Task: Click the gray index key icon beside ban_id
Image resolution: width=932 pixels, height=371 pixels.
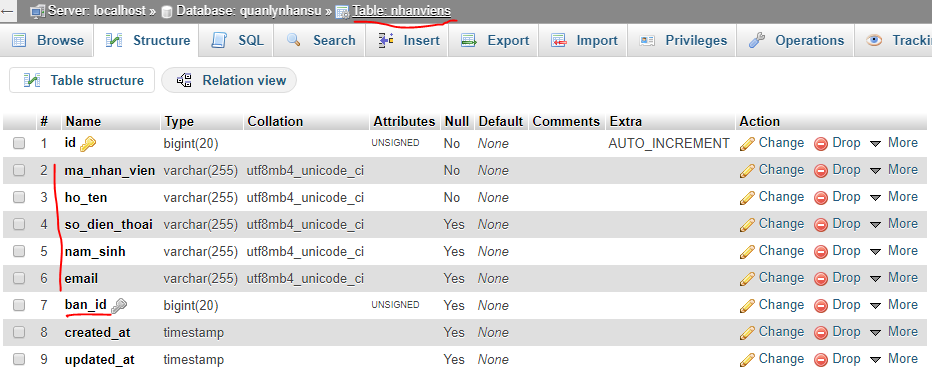Action: 119,306
